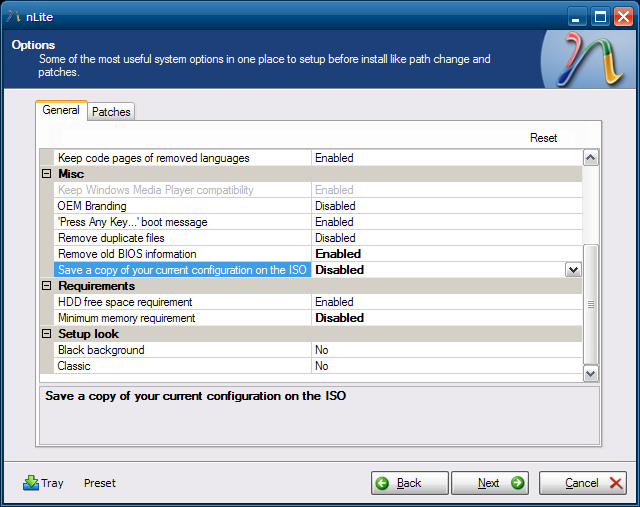Click Enabled value for Press Any Key
The image size is (640, 507).
click(334, 222)
